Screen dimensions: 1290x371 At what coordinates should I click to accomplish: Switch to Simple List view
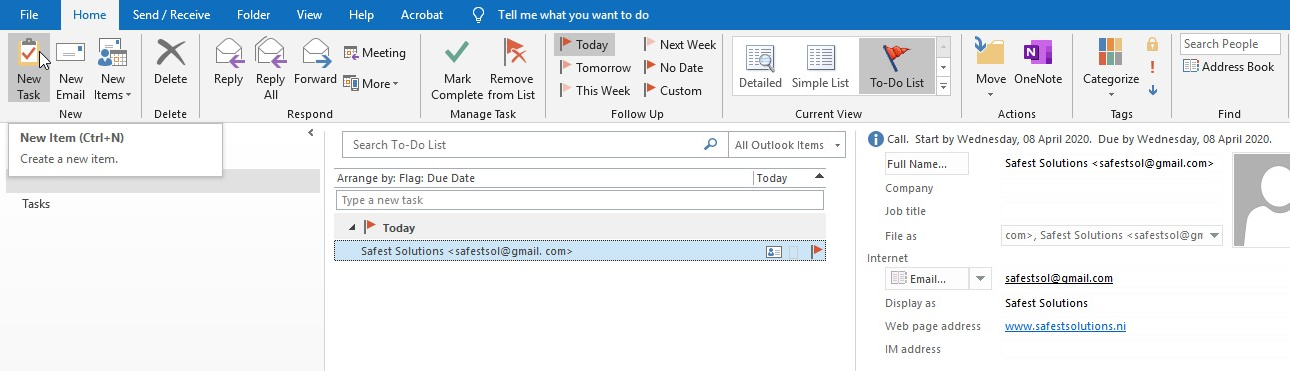click(820, 66)
